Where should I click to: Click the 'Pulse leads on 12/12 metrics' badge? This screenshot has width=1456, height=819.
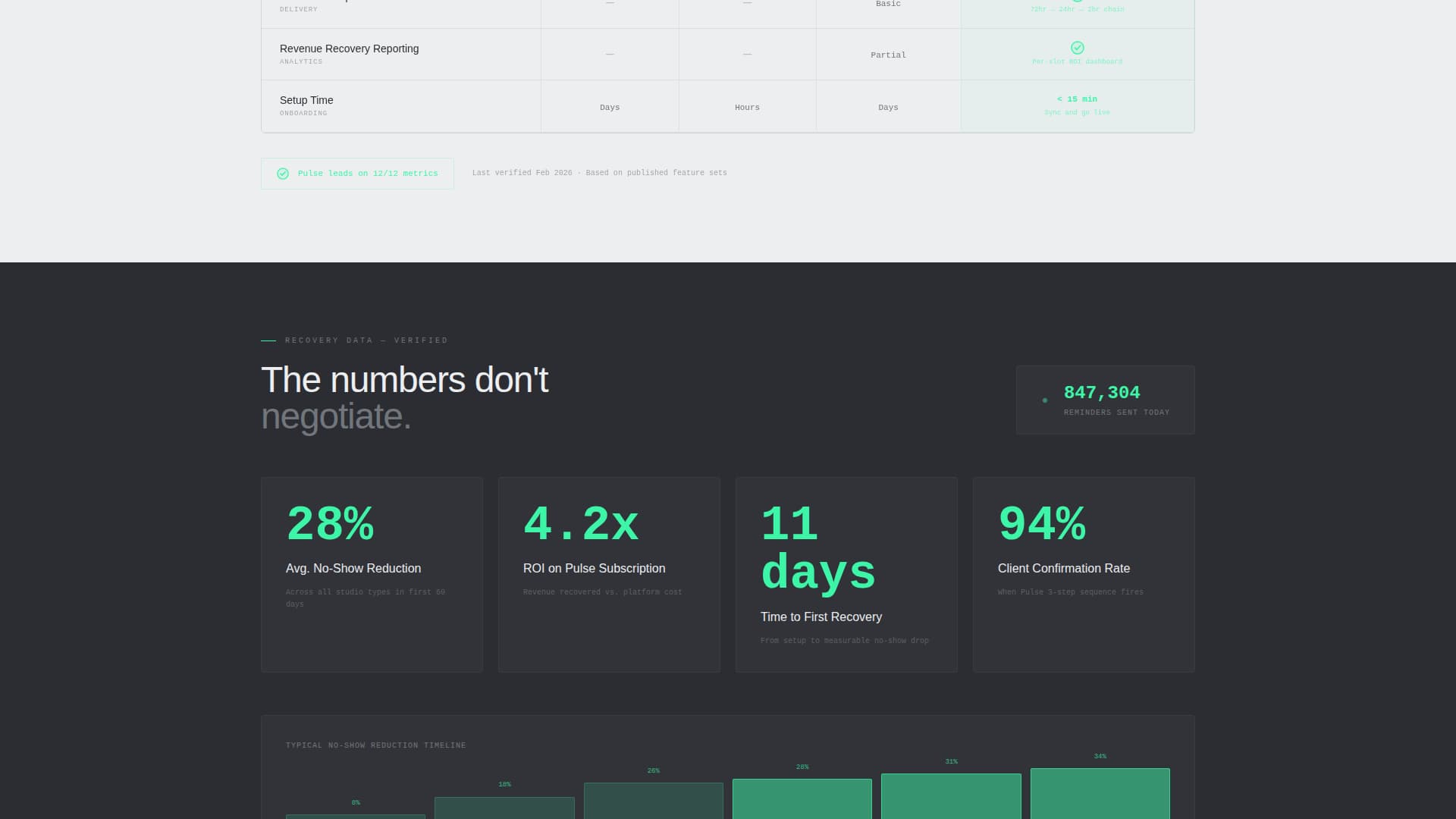[357, 174]
